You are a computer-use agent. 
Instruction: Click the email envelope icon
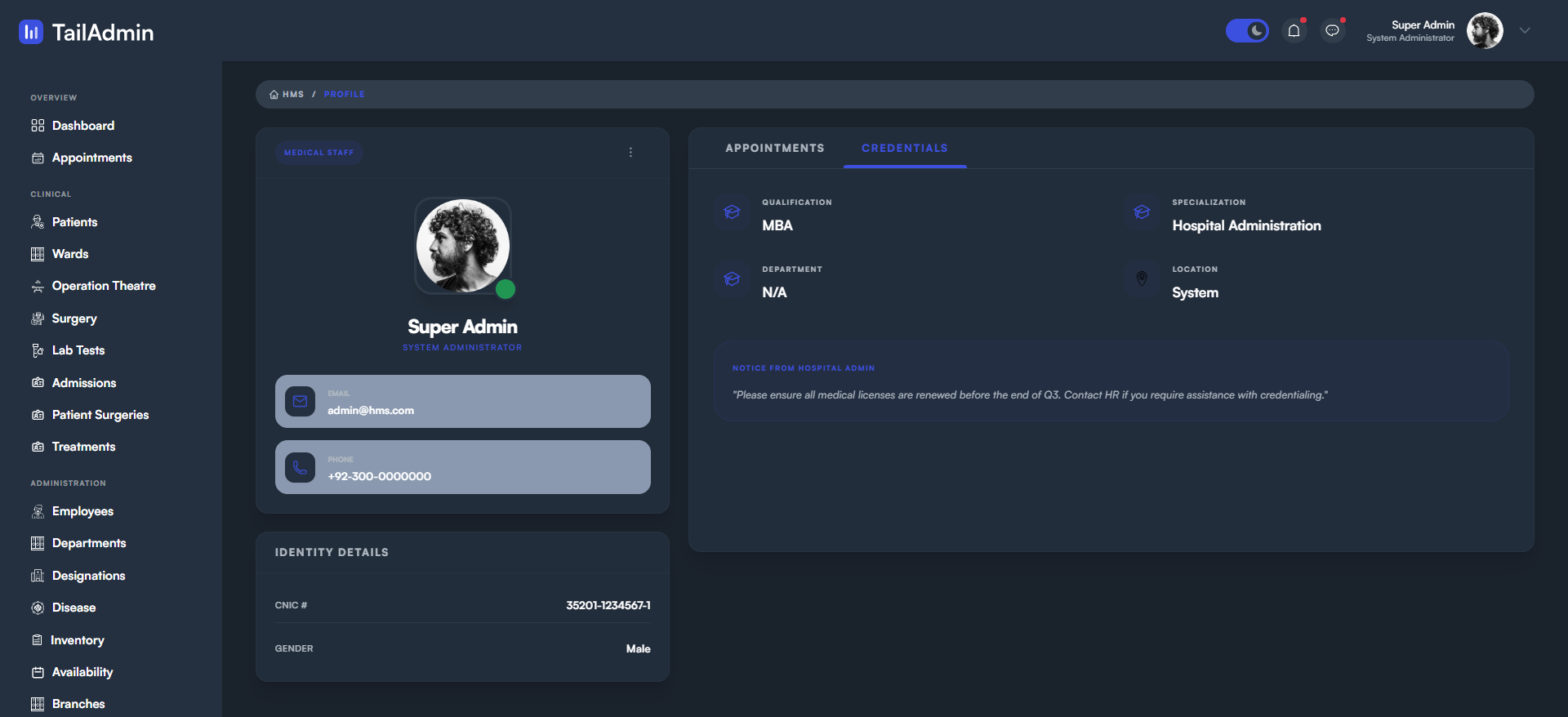[300, 402]
